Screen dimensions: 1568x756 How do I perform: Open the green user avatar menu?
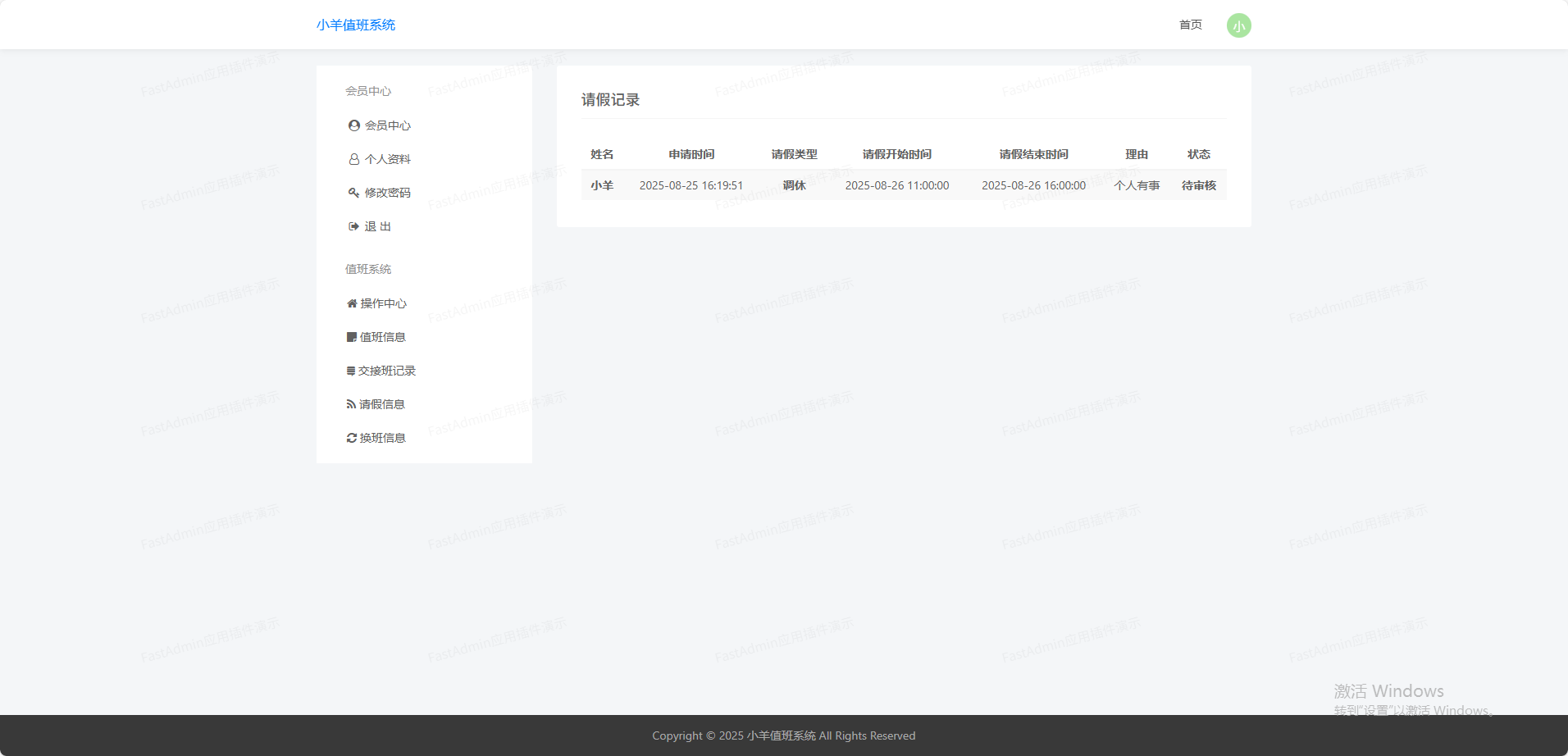coord(1238,25)
